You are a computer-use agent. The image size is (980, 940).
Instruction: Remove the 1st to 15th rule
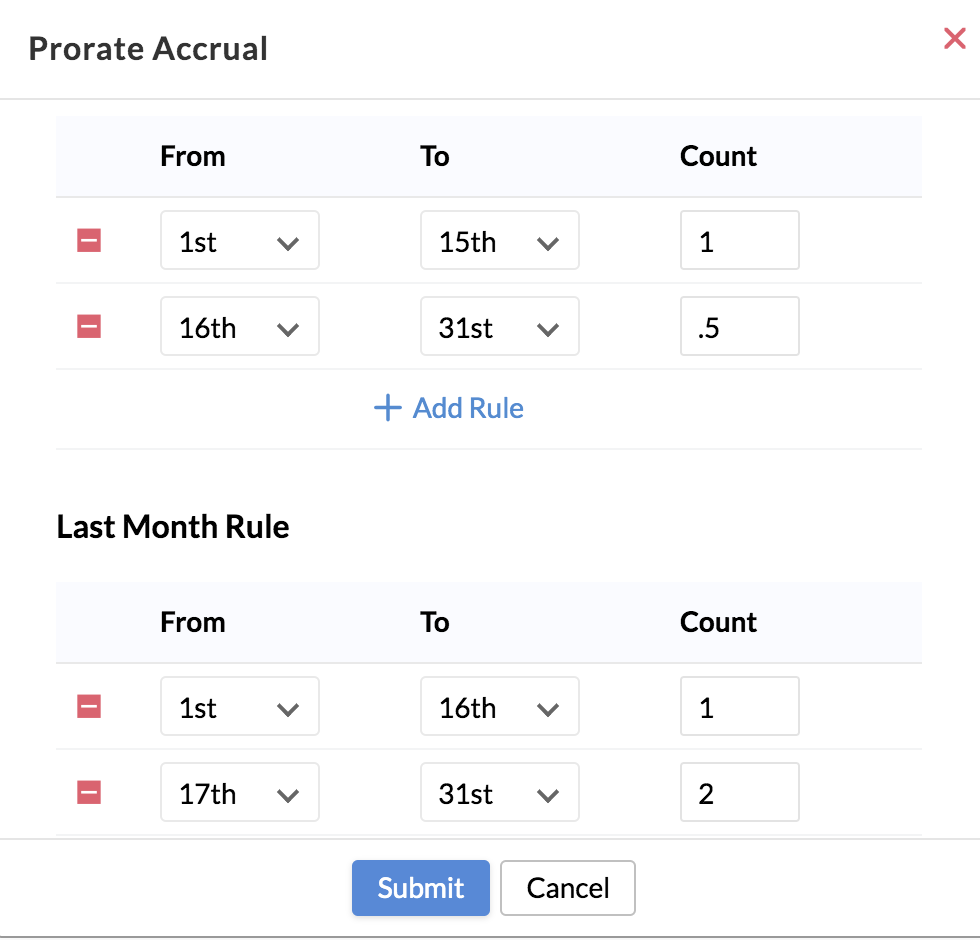(x=89, y=241)
